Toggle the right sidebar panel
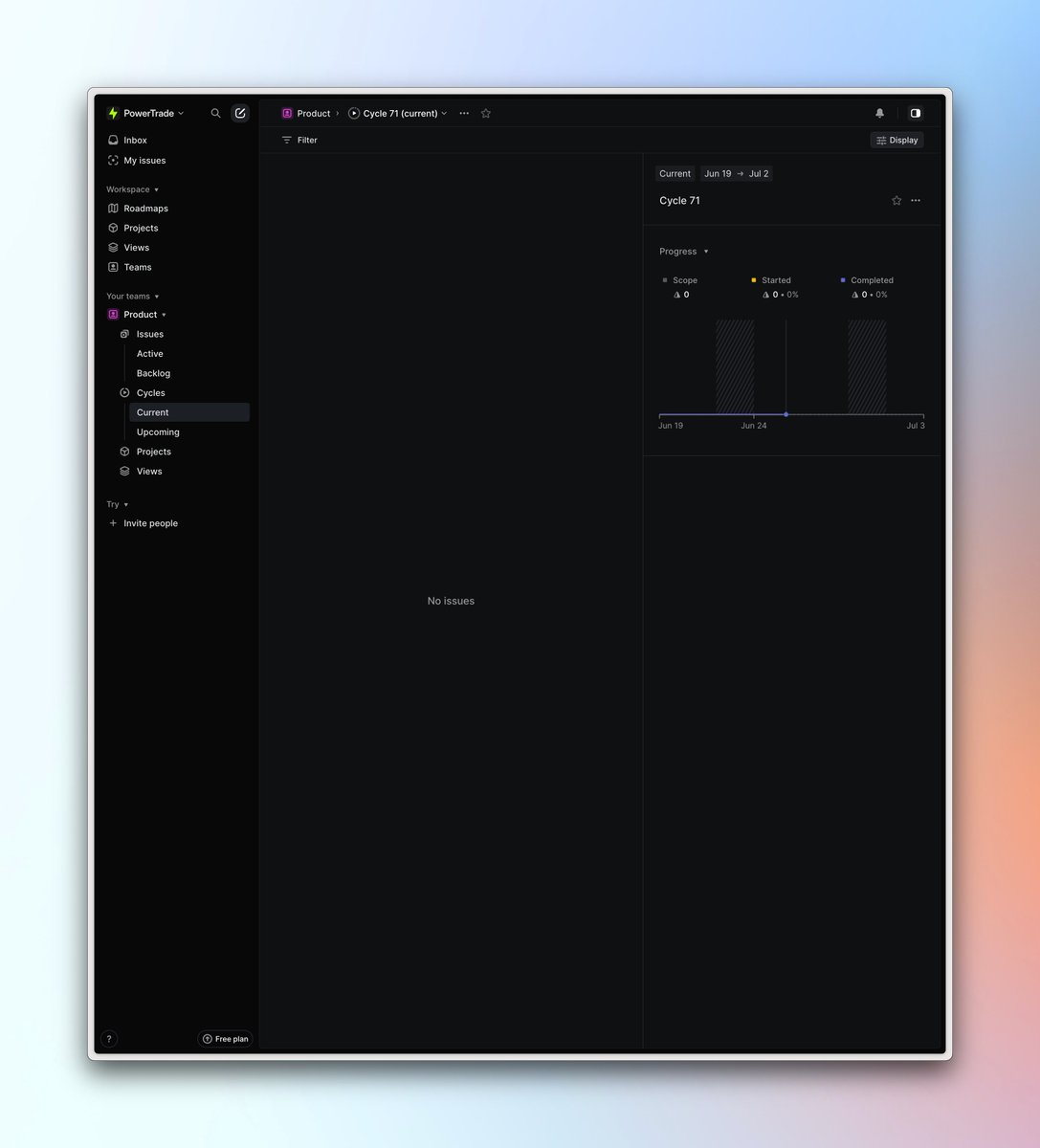 pyautogui.click(x=916, y=113)
